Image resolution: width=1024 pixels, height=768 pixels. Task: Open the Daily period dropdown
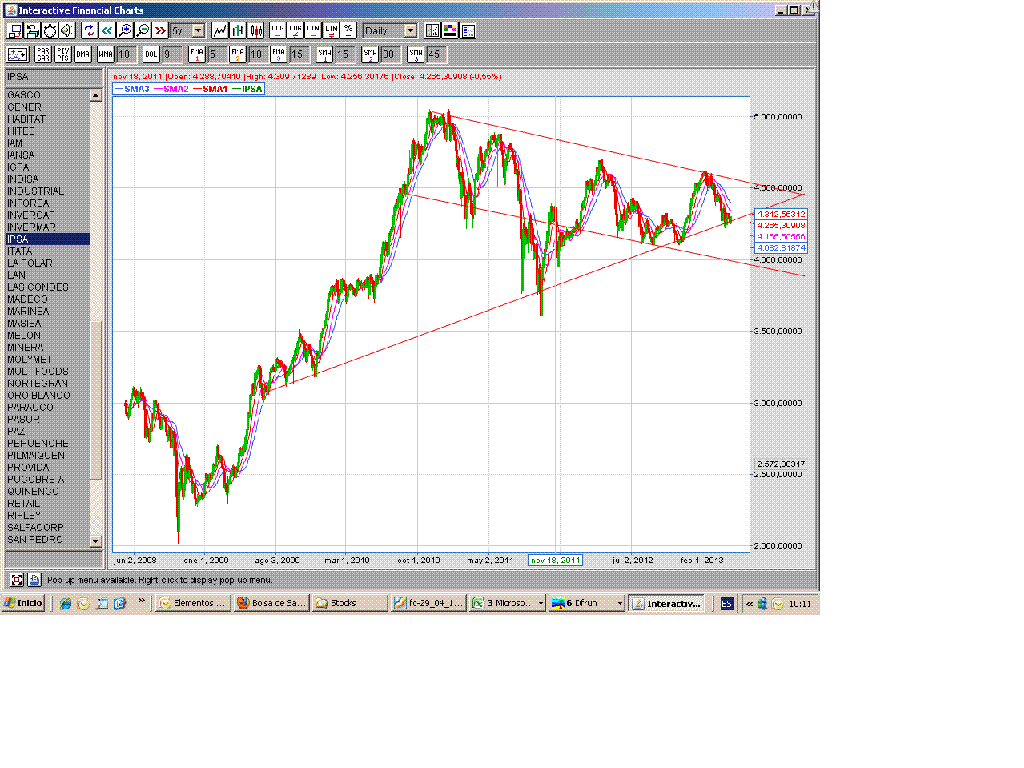(390, 31)
